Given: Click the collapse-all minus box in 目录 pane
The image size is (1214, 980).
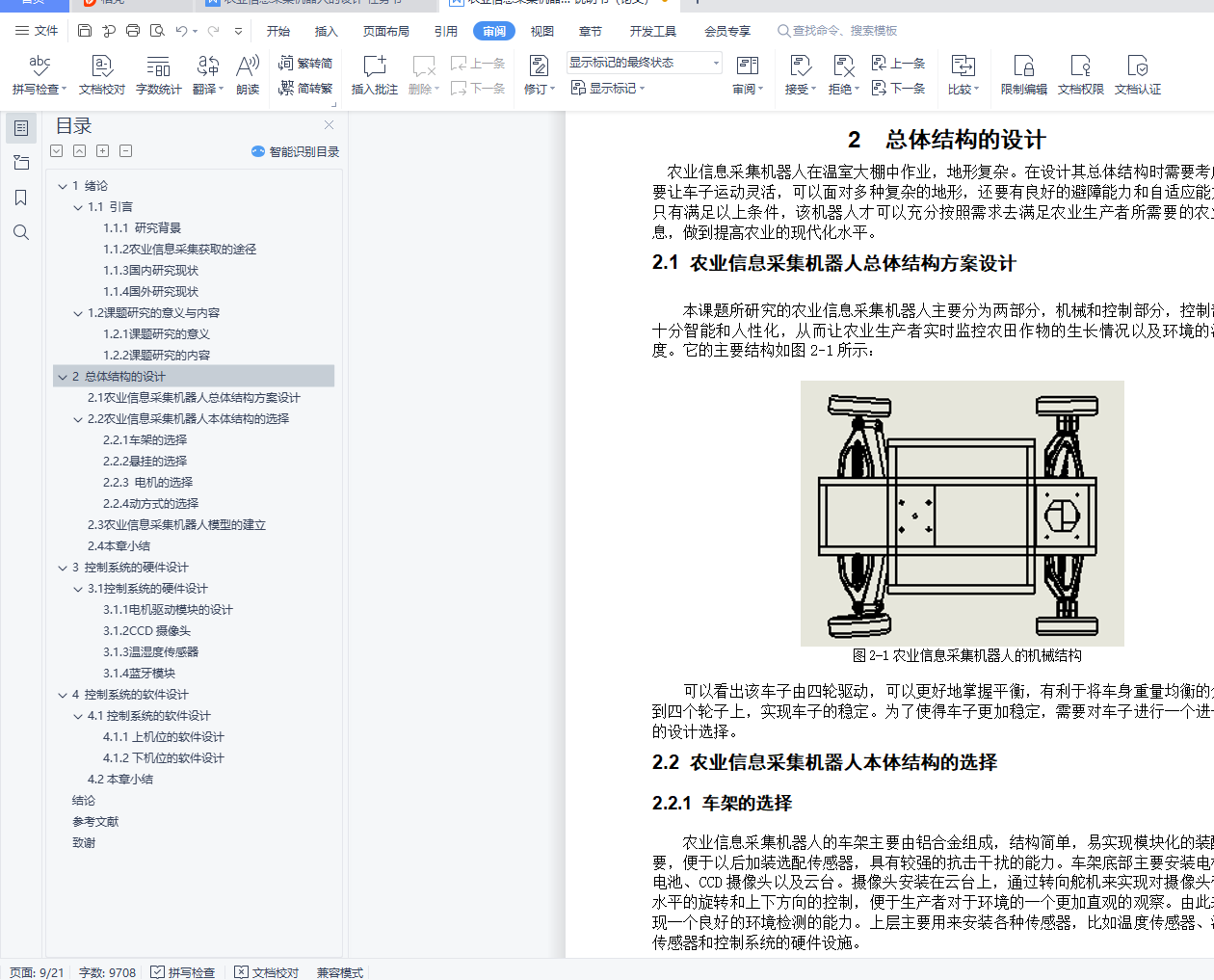Looking at the screenshot, I should pyautogui.click(x=125, y=151).
